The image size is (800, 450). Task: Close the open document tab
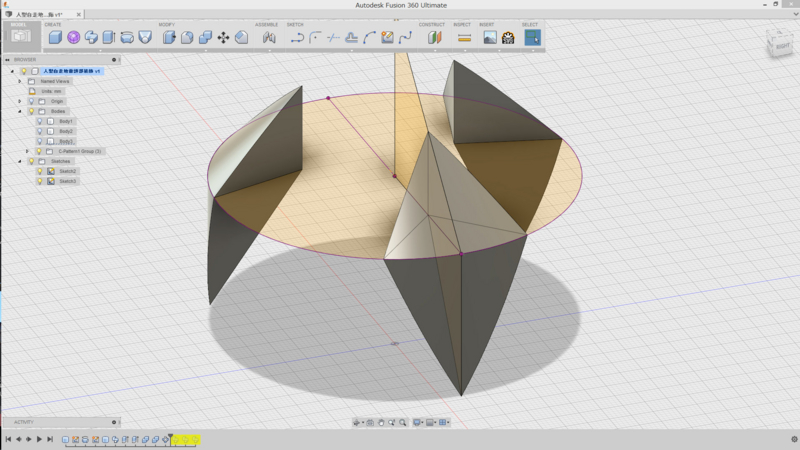pos(79,14)
